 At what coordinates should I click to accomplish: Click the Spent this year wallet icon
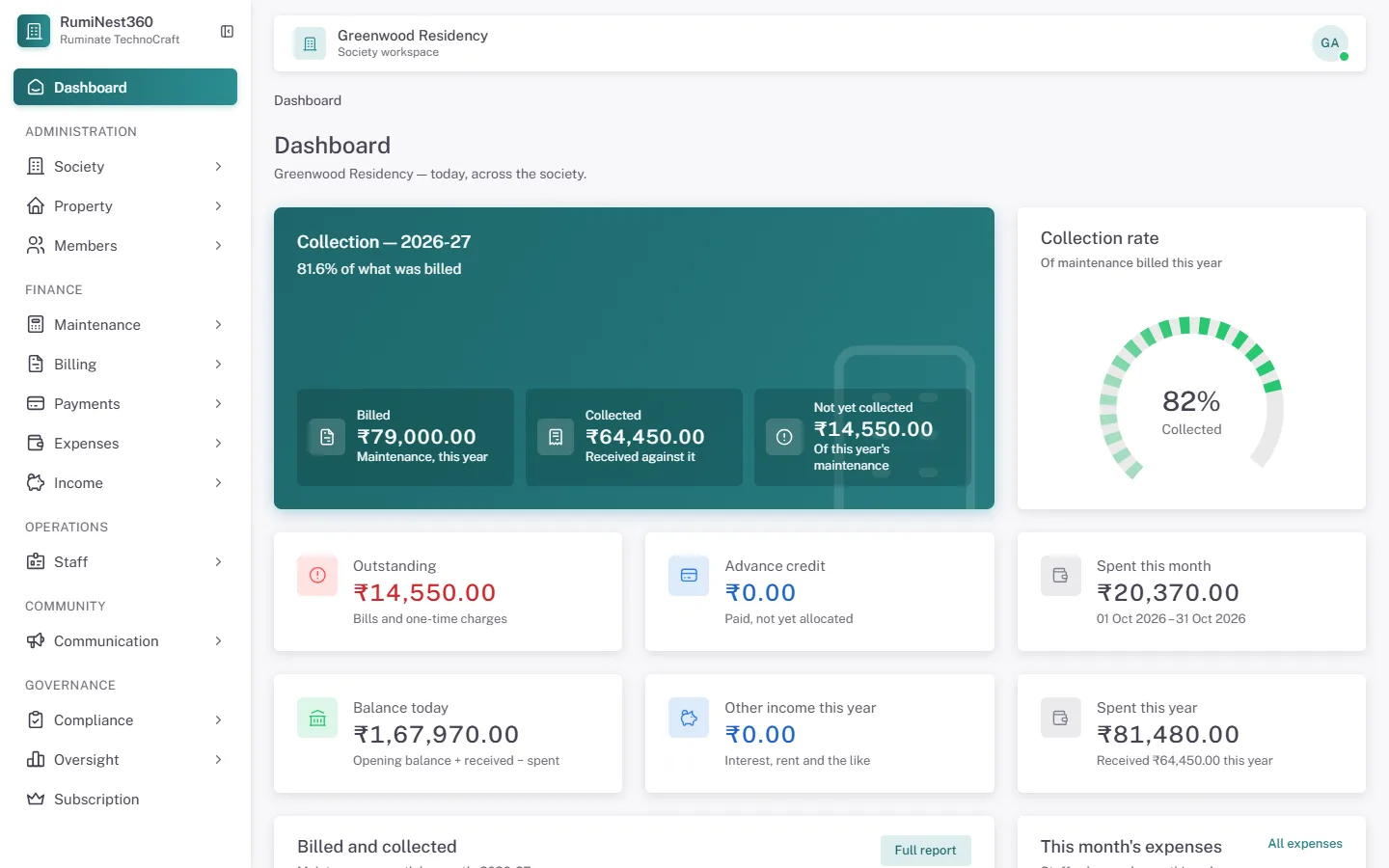coord(1061,718)
